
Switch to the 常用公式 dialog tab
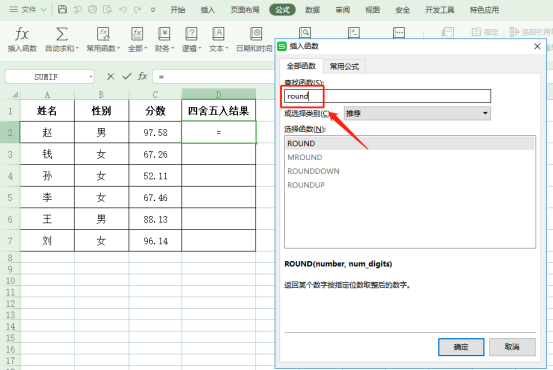tap(344, 66)
